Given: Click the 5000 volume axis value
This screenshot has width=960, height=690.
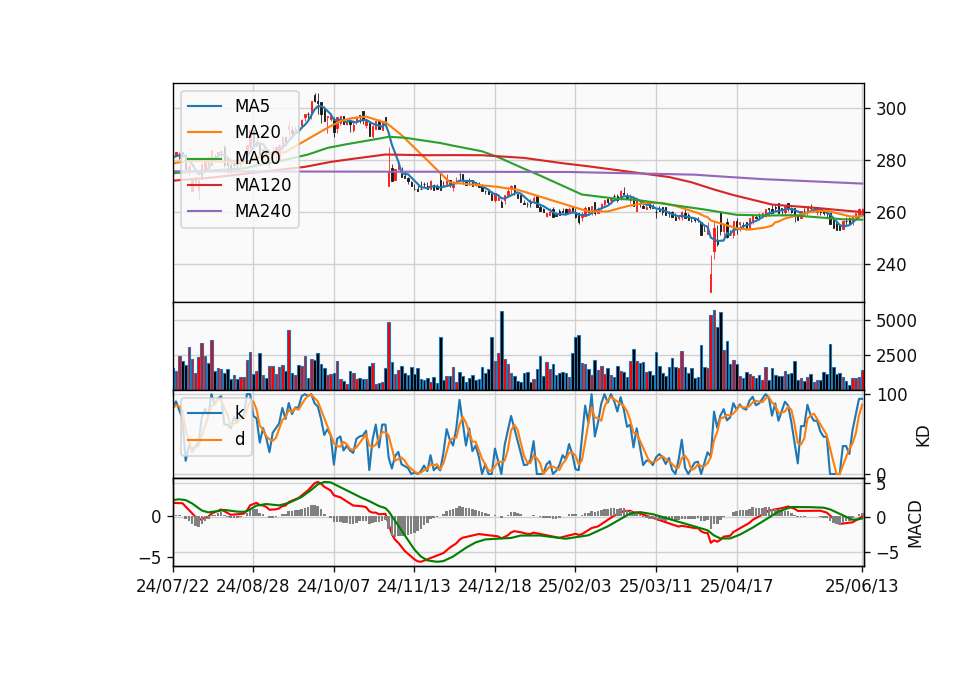Looking at the screenshot, I should click(x=896, y=321).
